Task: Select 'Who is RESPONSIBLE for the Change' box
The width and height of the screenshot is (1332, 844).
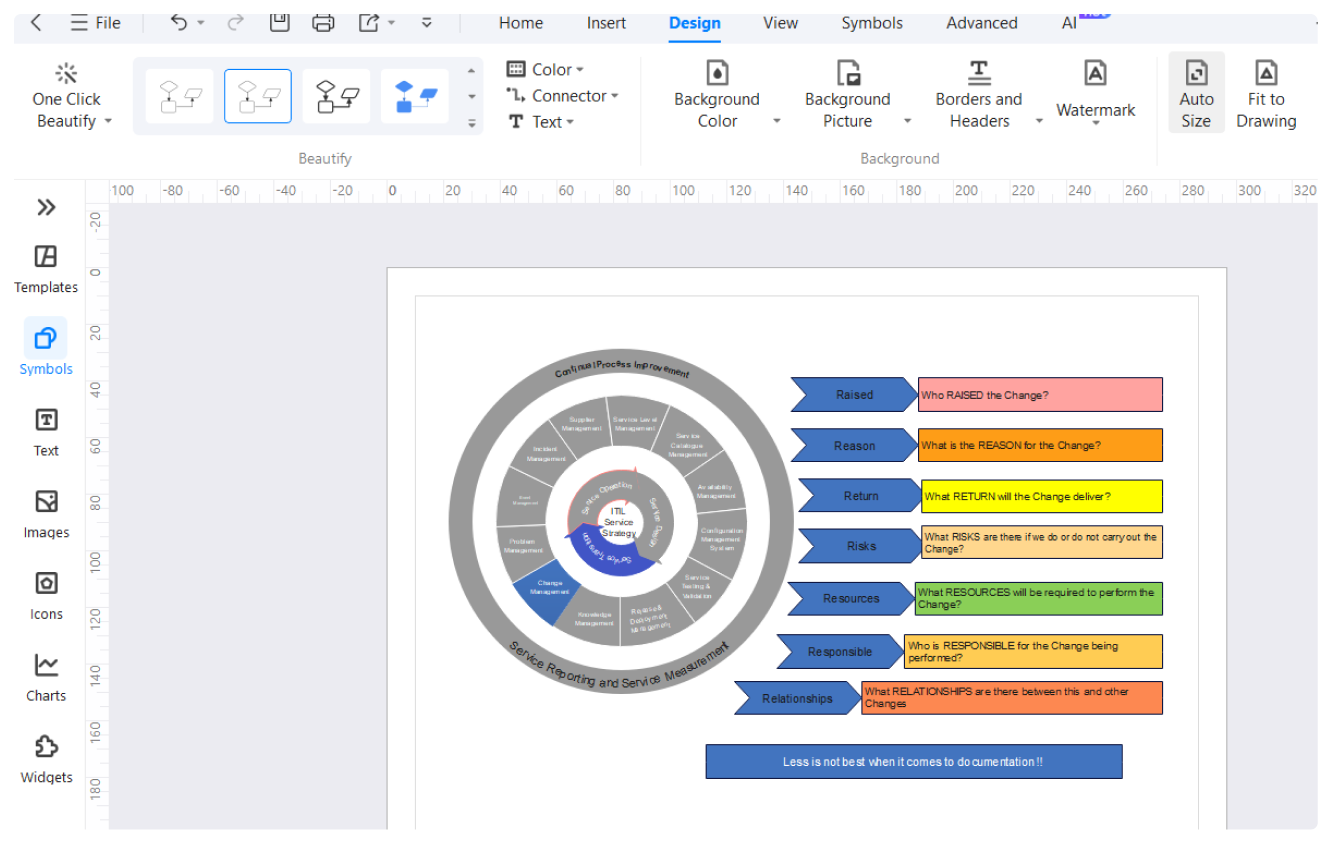Action: coord(1033,652)
